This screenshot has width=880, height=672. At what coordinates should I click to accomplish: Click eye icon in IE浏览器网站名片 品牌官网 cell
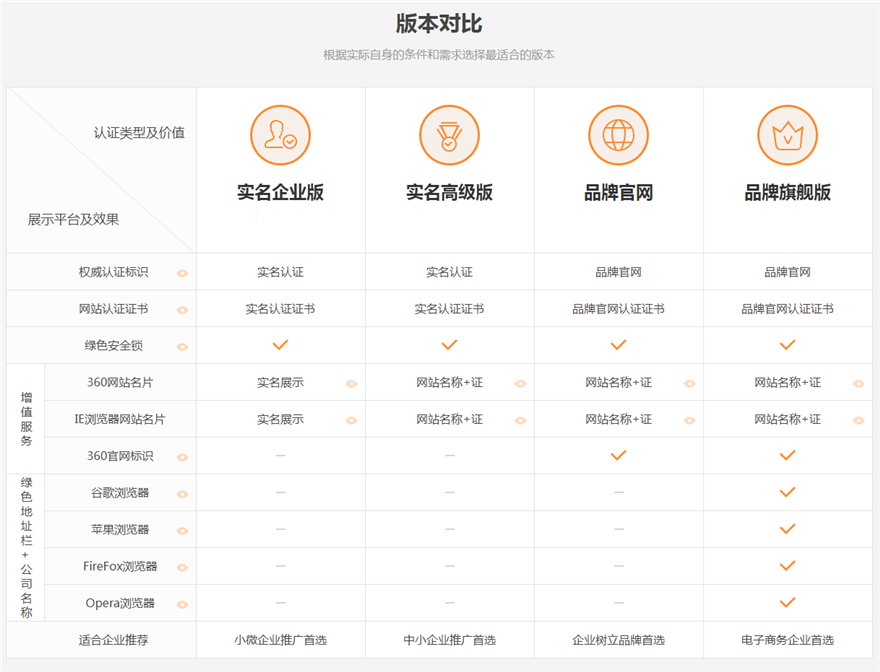click(x=690, y=420)
